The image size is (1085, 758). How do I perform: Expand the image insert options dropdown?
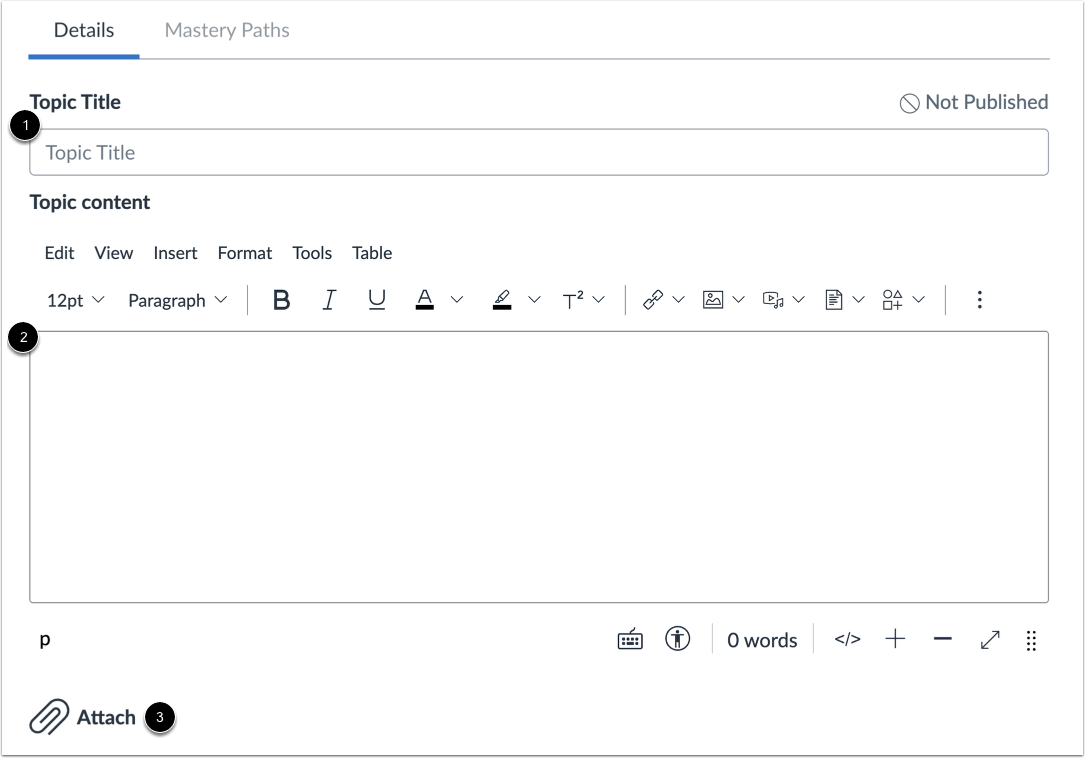pos(737,299)
